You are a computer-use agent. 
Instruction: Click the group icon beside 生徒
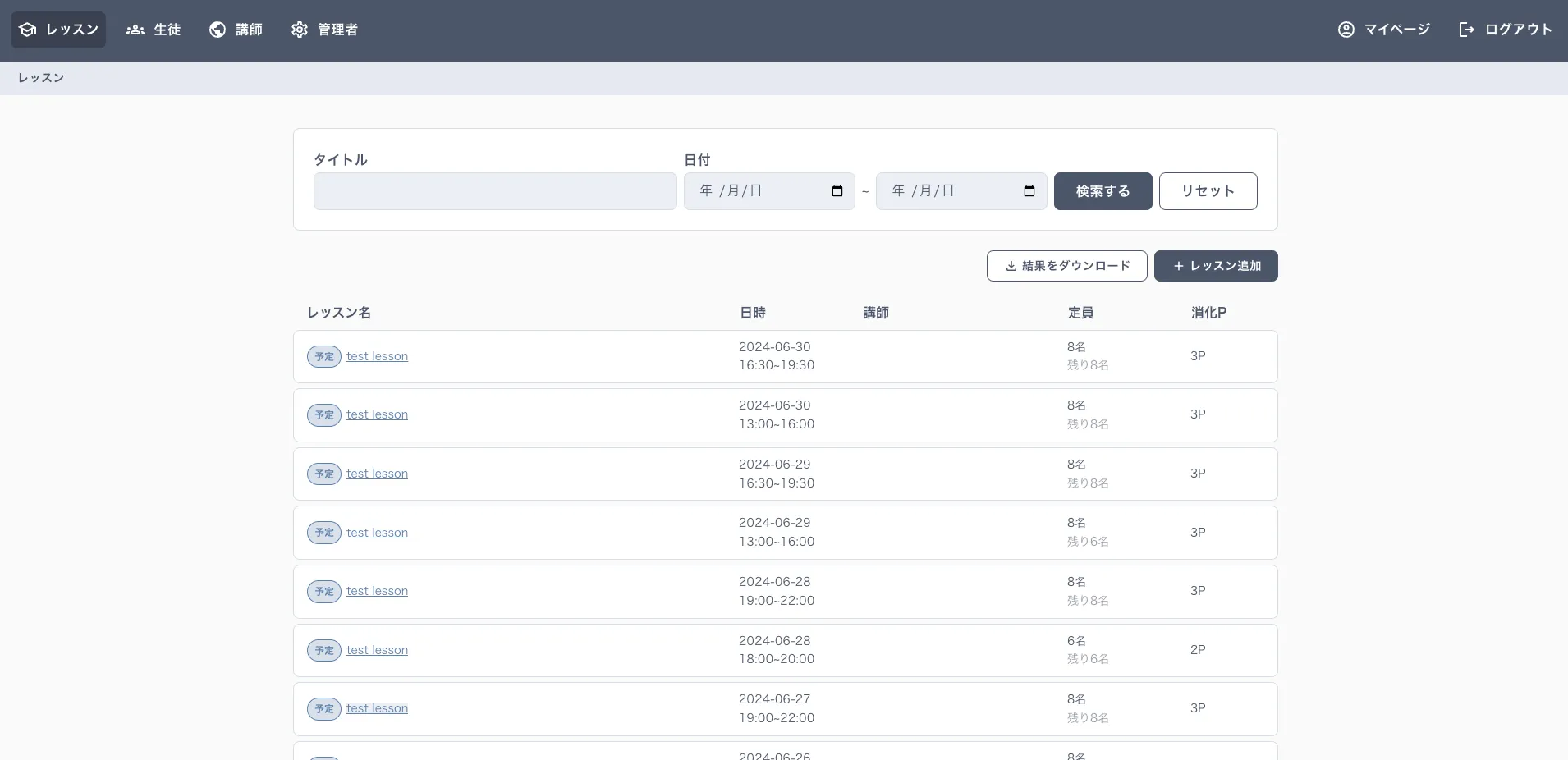[135, 30]
